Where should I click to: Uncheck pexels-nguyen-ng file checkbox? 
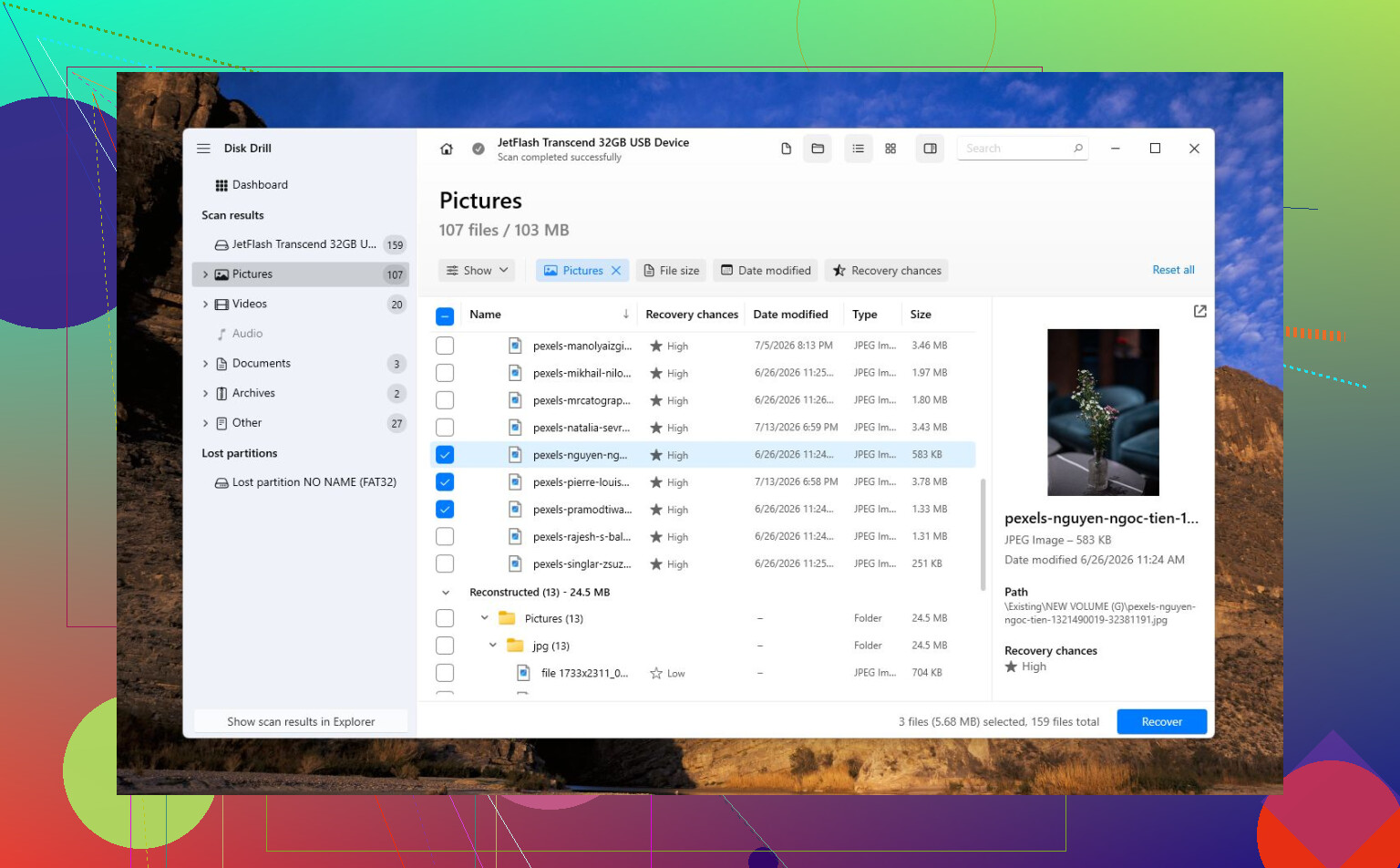445,455
